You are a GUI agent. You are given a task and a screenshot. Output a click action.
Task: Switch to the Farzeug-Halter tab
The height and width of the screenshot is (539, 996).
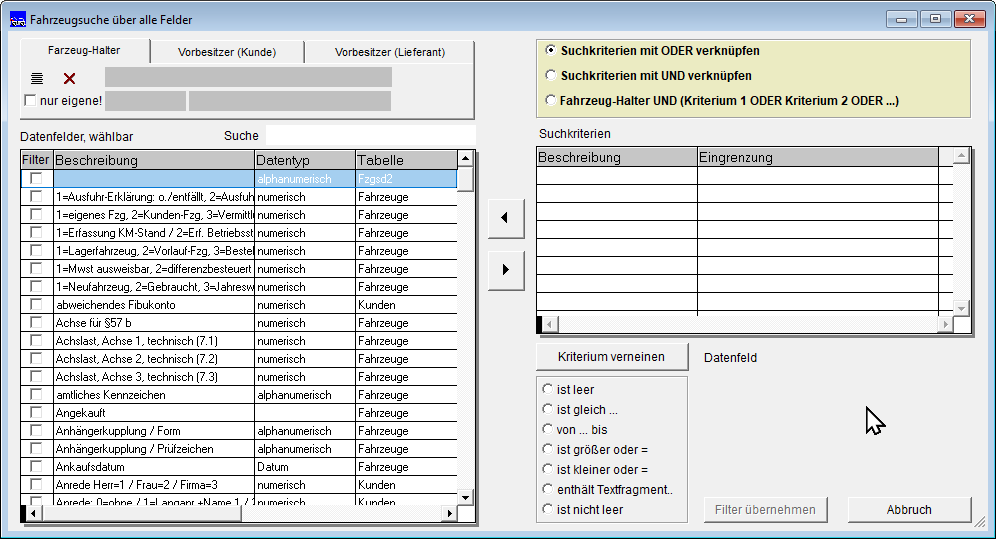84,50
